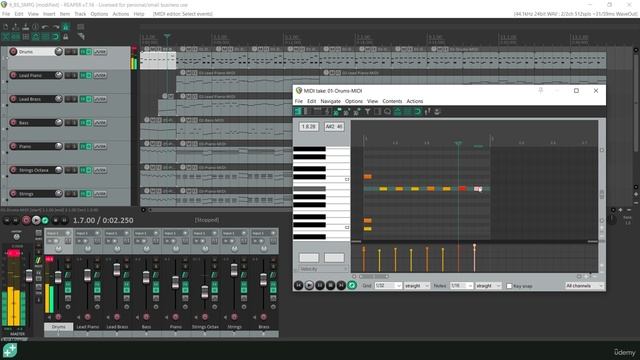Click the Save Project toolbar icon

(25, 27)
